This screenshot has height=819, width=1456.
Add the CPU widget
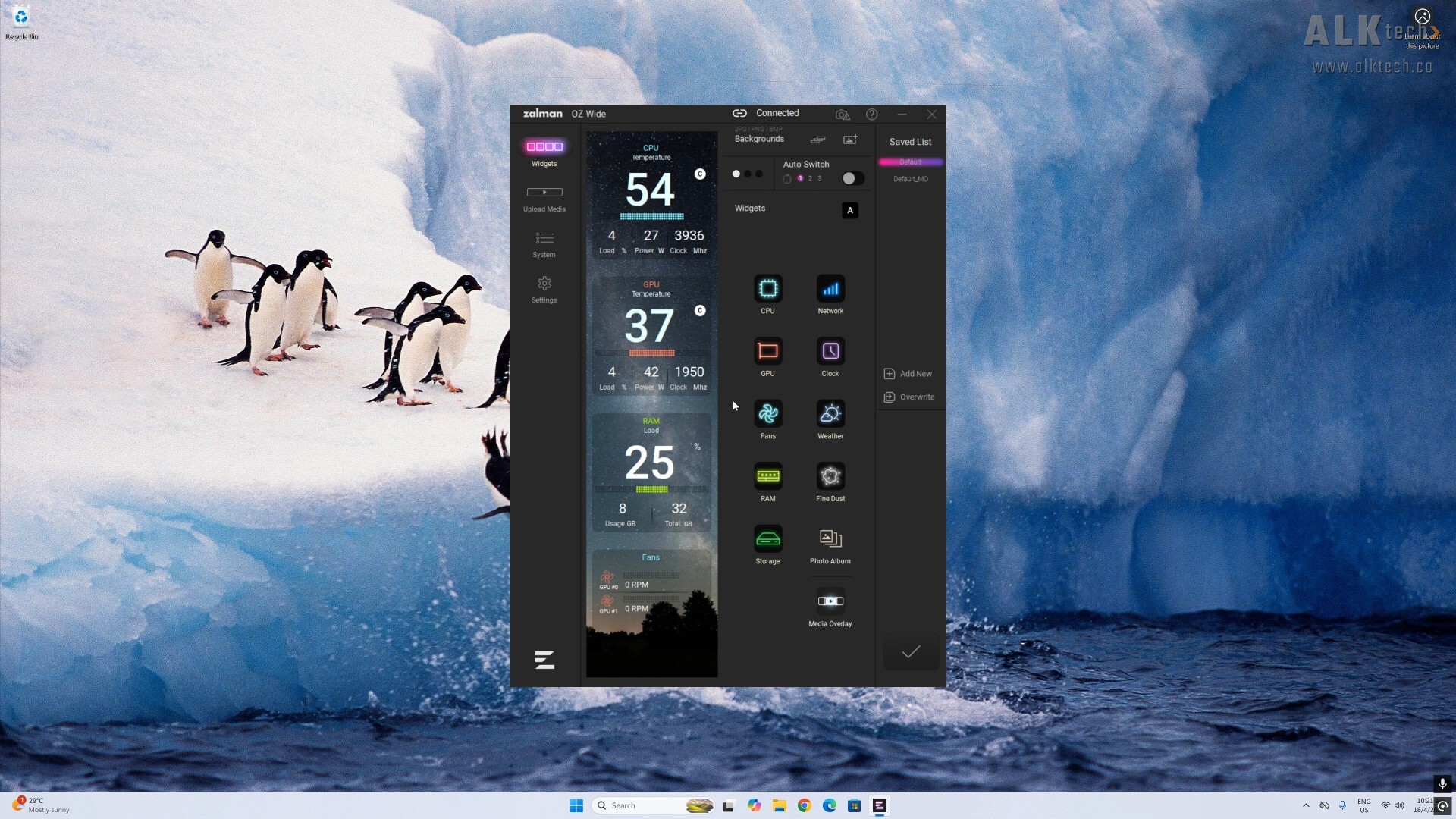(767, 289)
